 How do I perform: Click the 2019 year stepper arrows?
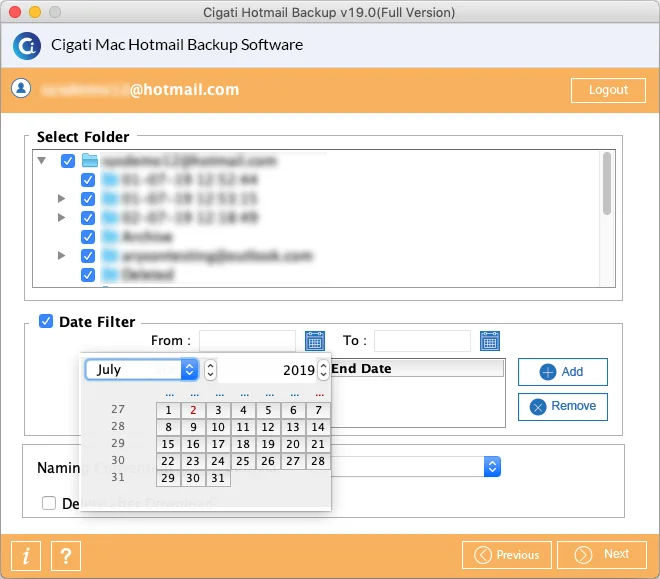[323, 370]
